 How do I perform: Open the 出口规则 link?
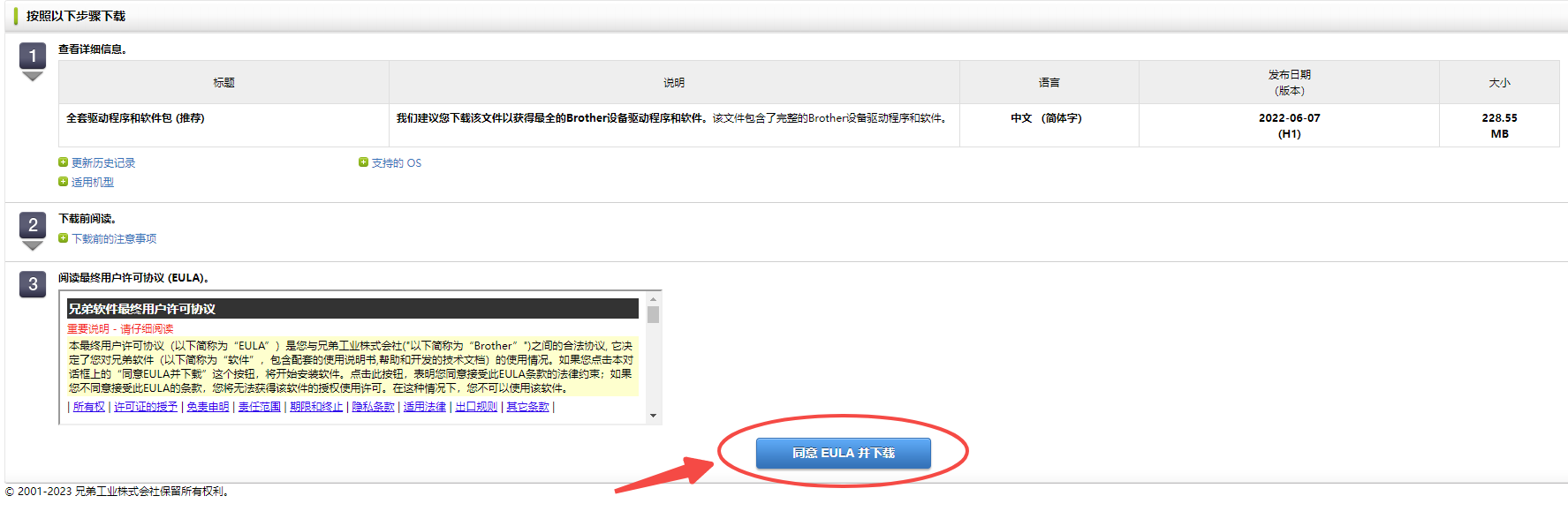coord(476,407)
